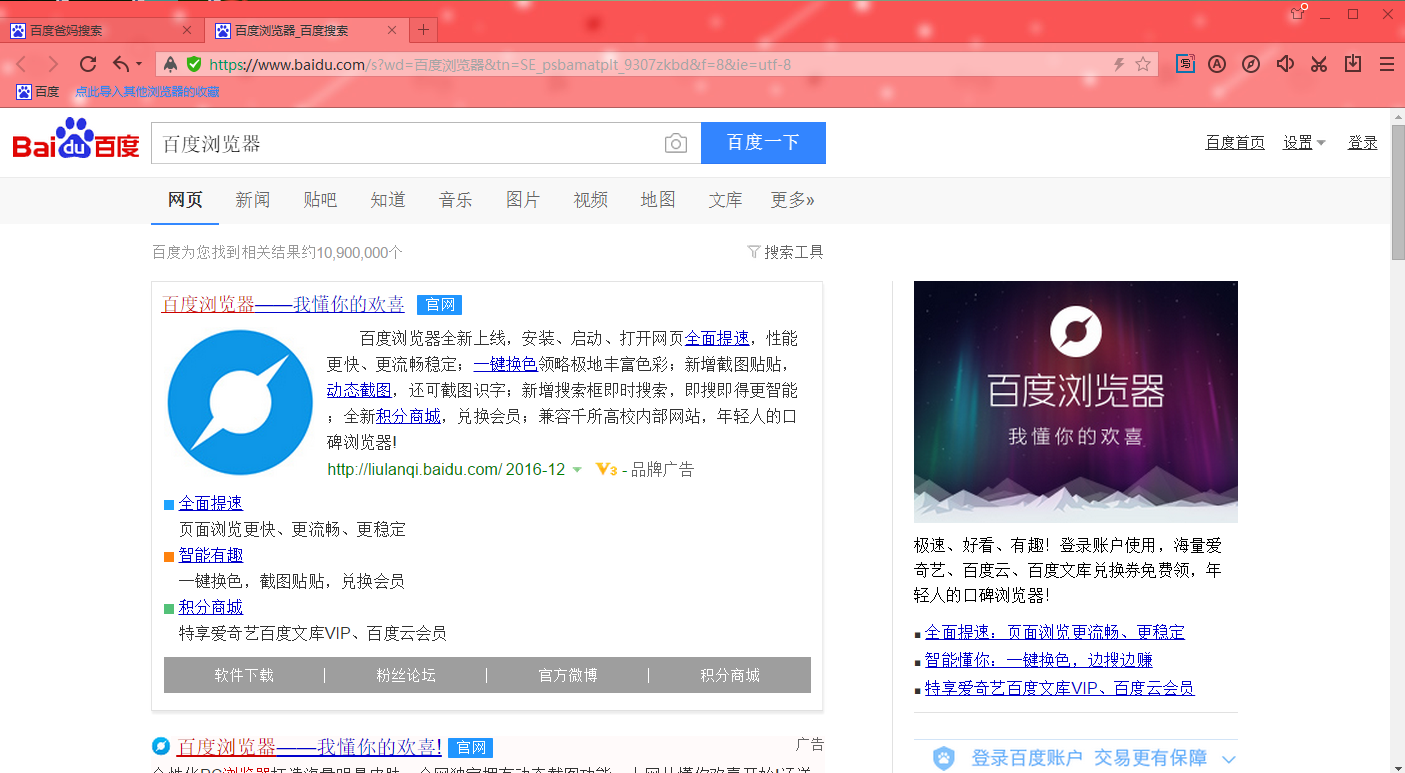Switch to the 百度爸妈搜索 tab
The image size is (1405, 773).
click(102, 31)
